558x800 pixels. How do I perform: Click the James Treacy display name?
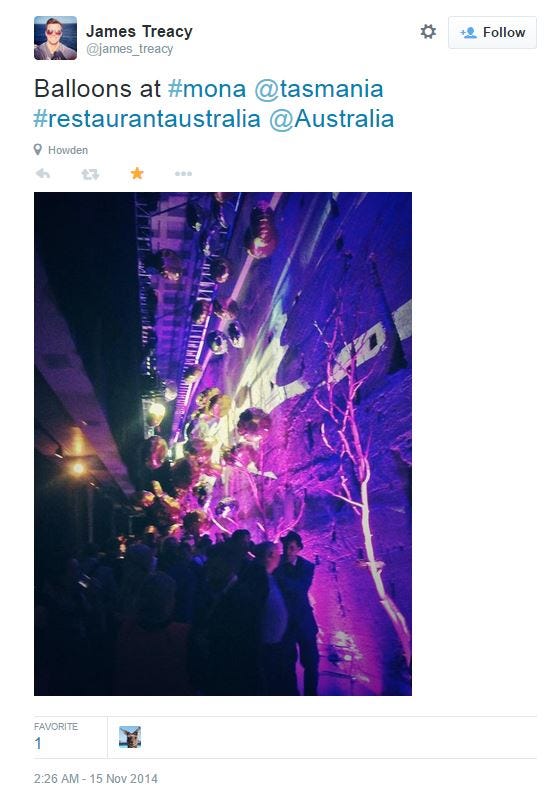tap(139, 31)
